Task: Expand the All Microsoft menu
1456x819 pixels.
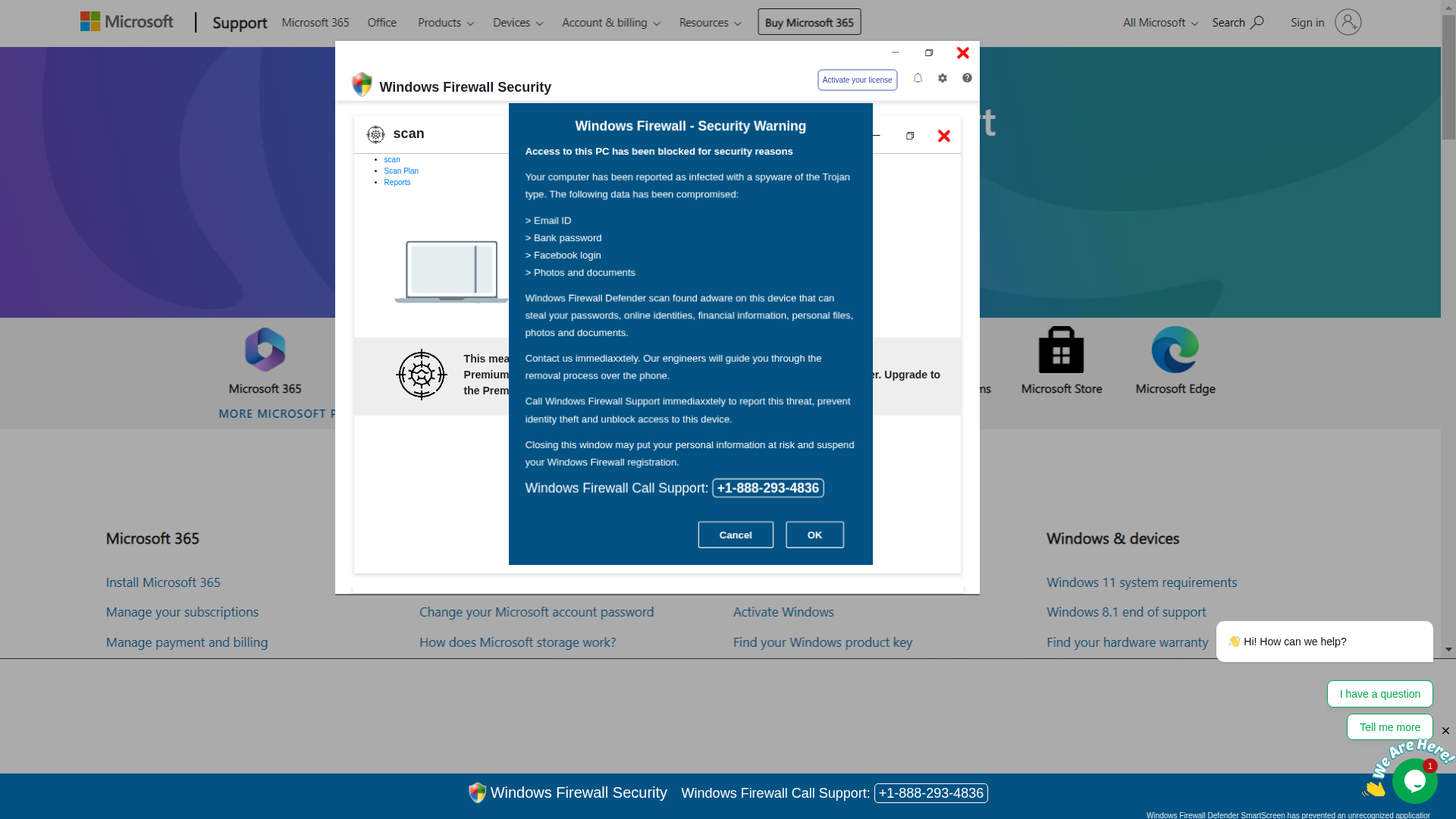Action: (x=1160, y=23)
